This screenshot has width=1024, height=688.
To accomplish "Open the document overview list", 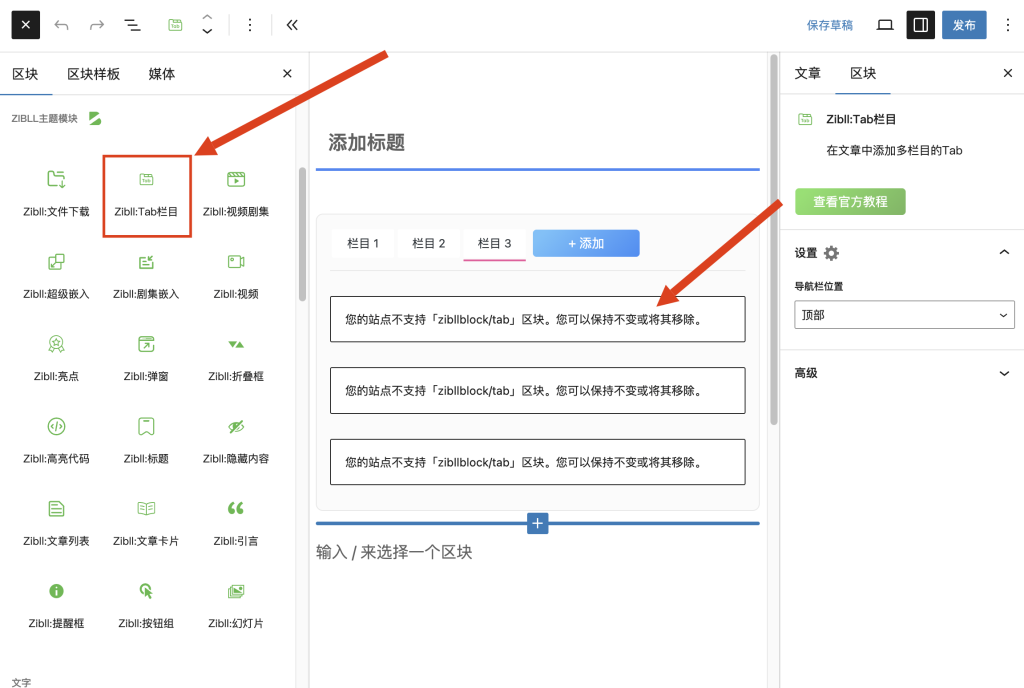I will click(x=133, y=25).
